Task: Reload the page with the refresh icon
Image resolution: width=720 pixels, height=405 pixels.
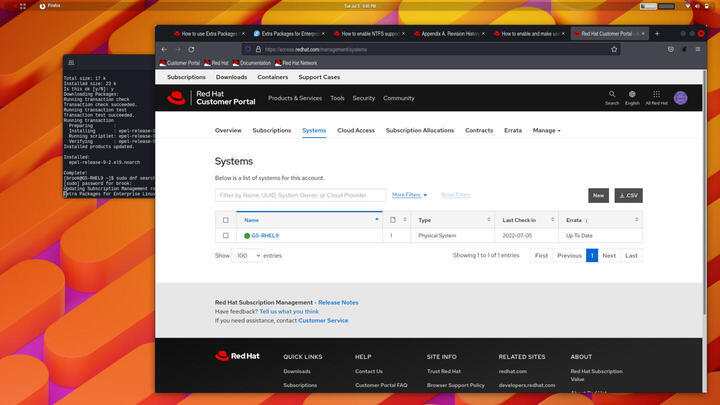Action: point(191,49)
